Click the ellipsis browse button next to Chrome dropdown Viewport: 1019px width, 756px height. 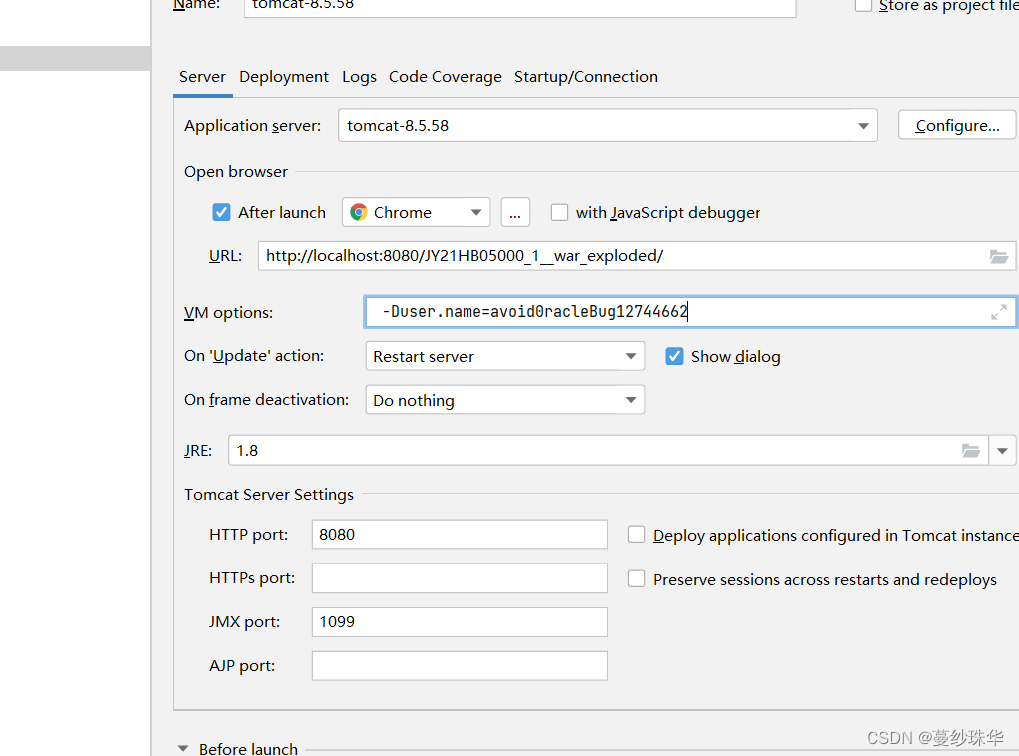click(515, 211)
